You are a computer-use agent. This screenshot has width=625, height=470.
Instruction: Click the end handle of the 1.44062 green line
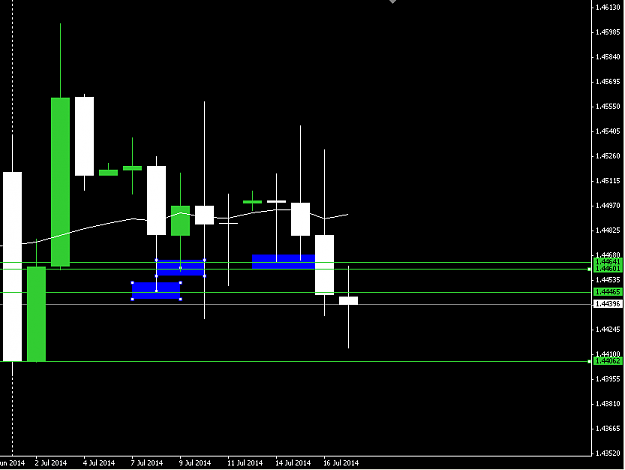590,362
